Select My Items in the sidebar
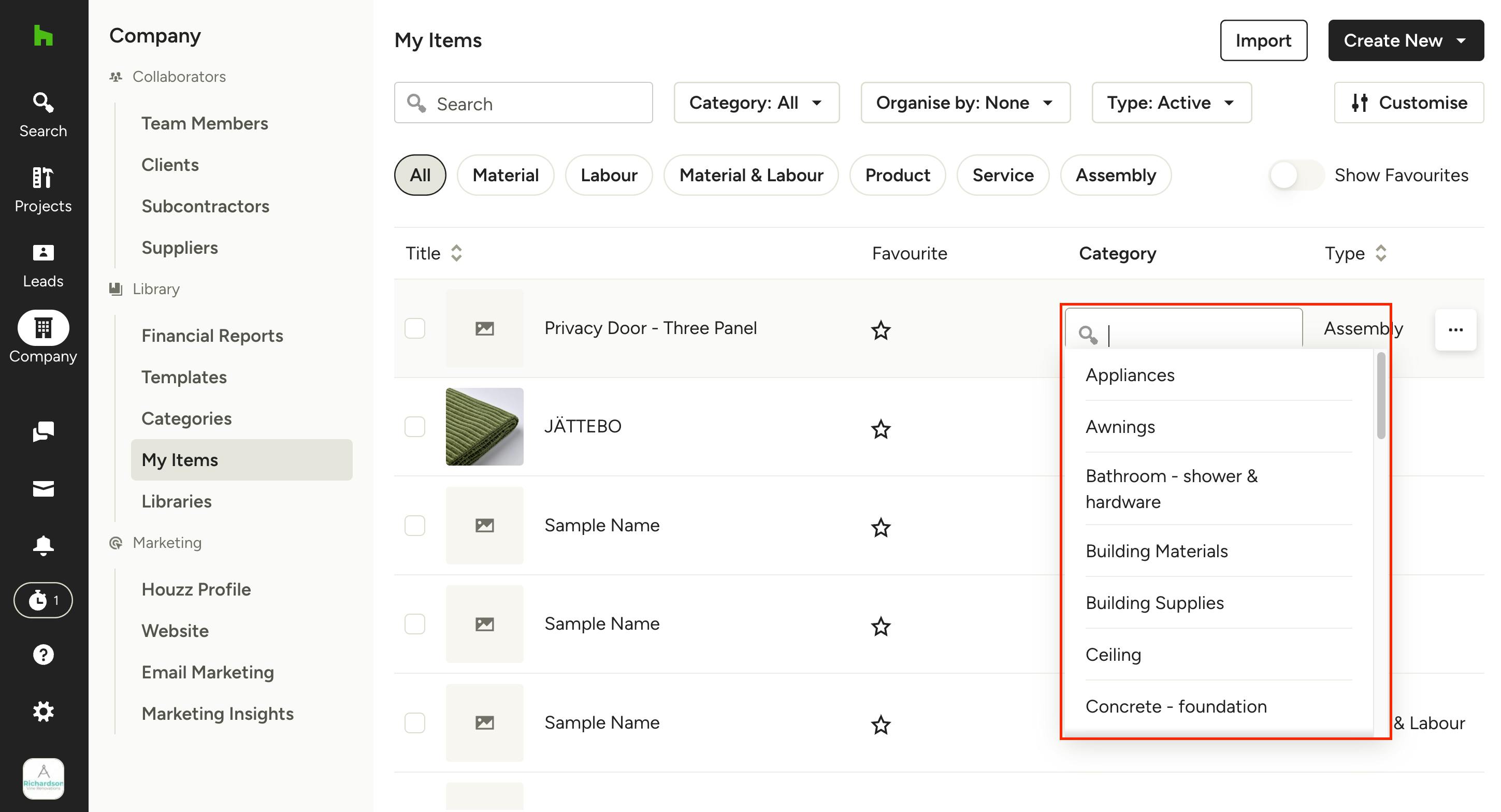The image size is (1501, 812). tap(242, 460)
